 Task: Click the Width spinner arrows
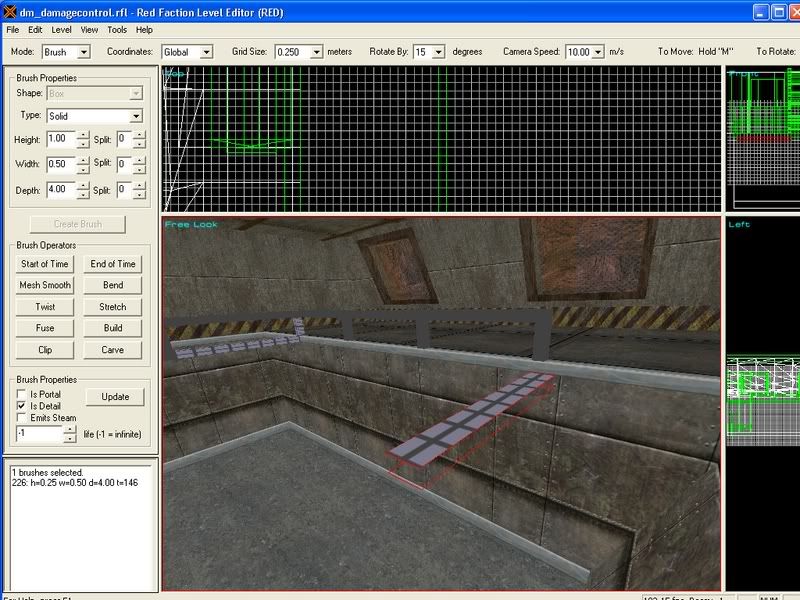pos(83,164)
